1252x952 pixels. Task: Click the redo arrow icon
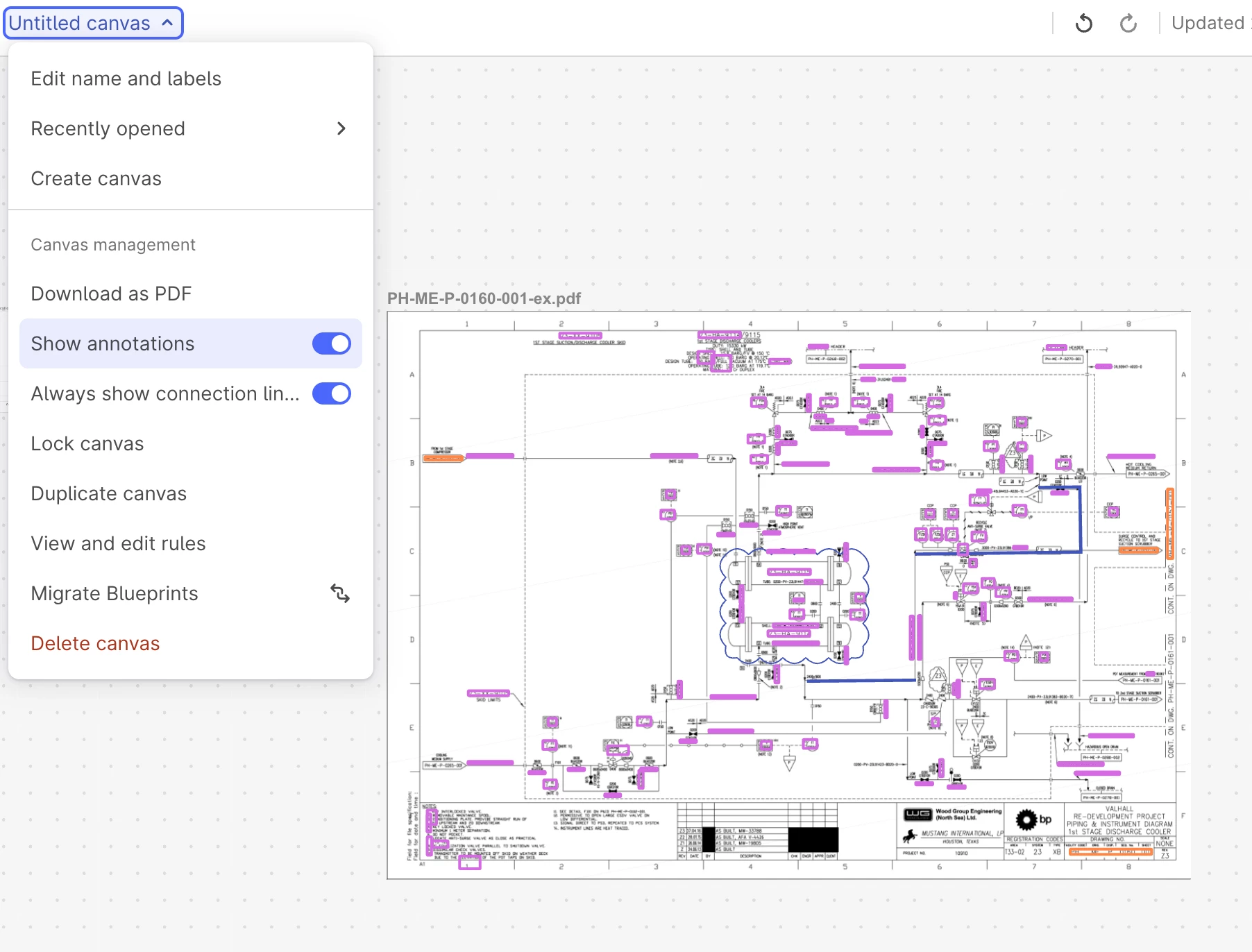point(1128,24)
